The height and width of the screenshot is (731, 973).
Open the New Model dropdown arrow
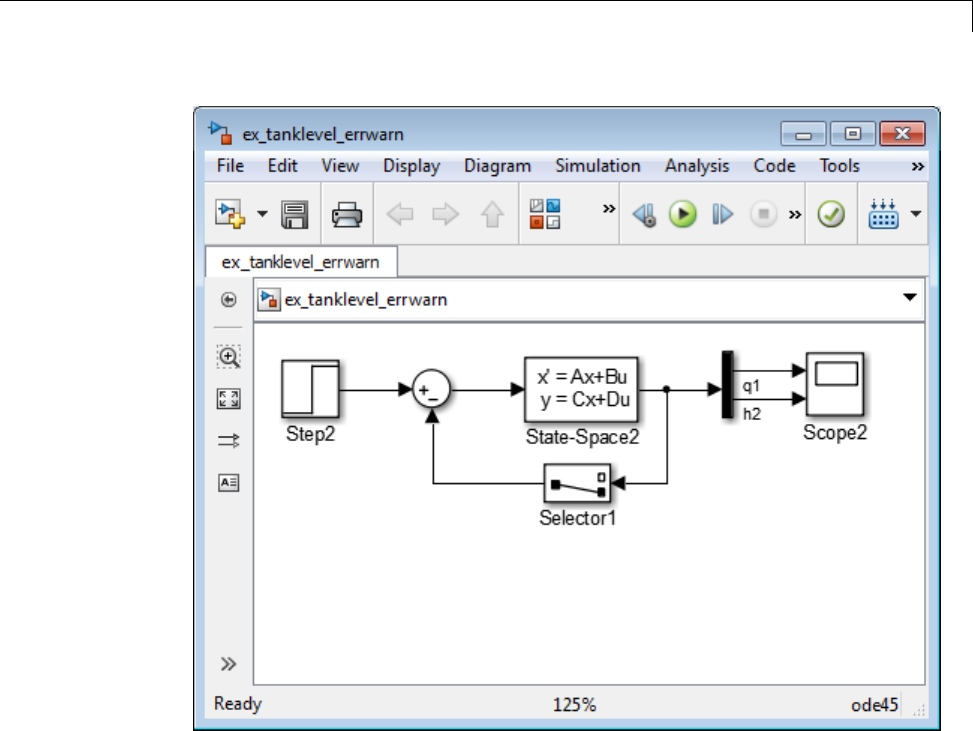click(262, 214)
